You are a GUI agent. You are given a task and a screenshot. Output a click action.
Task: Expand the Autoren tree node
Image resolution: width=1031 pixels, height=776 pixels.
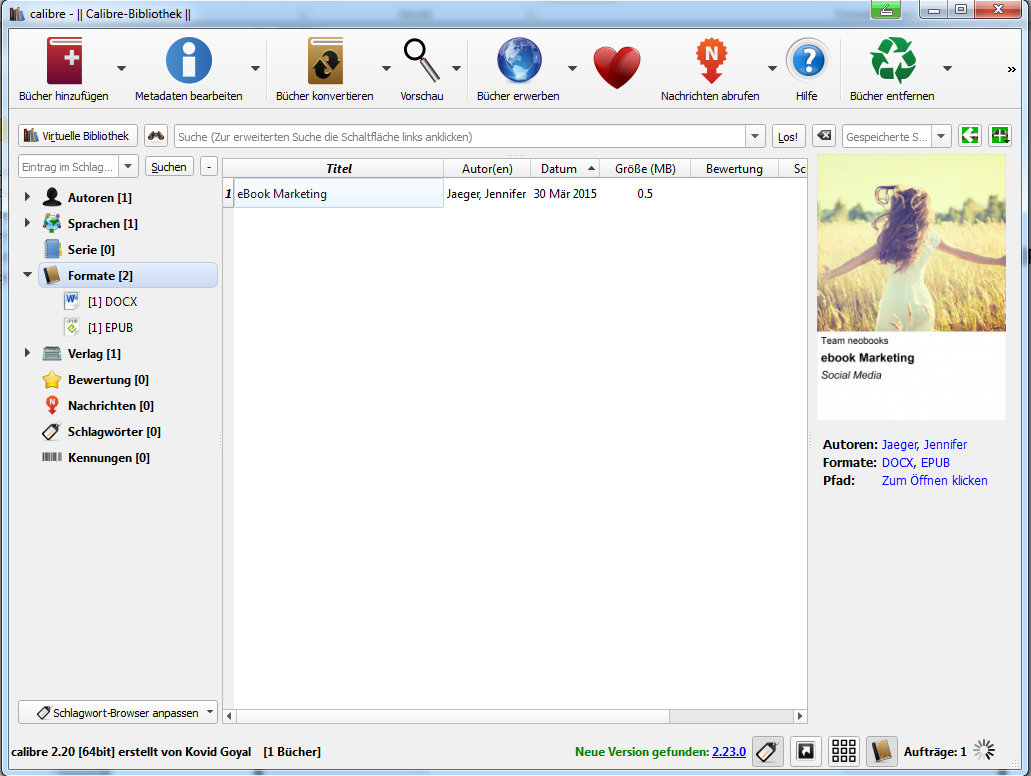coord(27,198)
